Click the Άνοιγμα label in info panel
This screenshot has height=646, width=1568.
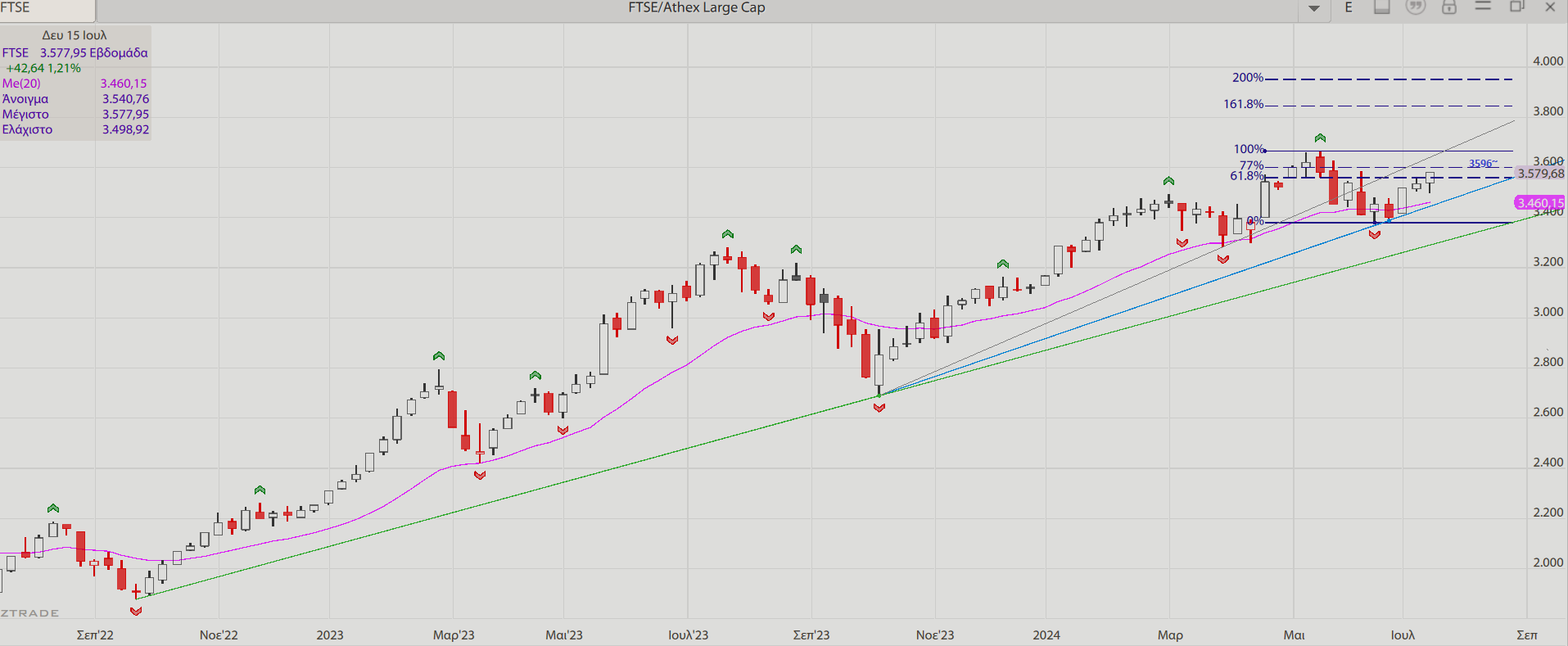coord(25,99)
